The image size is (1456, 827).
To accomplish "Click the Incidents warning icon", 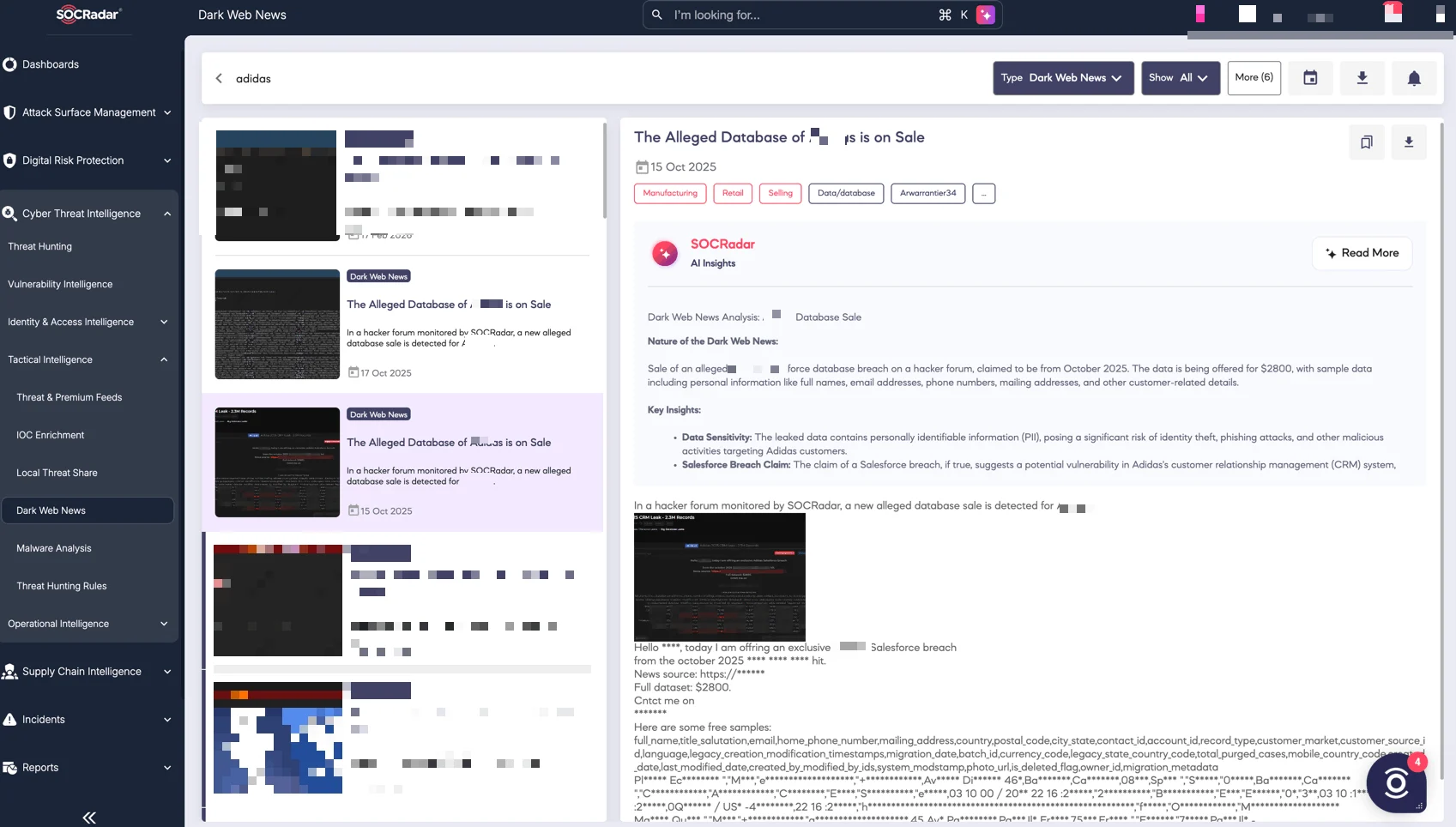I will 10,720.
